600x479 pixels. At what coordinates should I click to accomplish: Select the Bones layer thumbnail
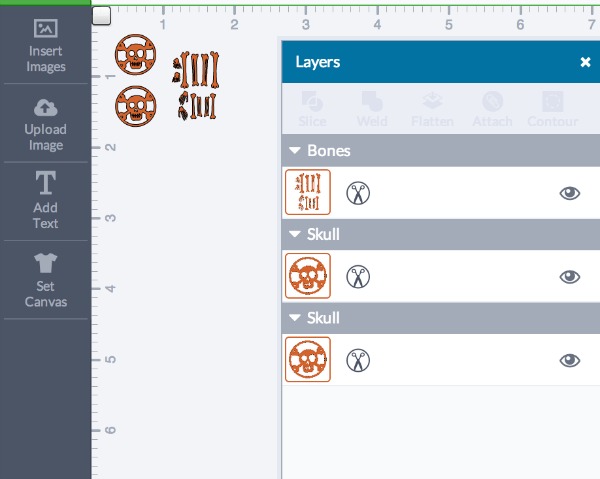308,192
